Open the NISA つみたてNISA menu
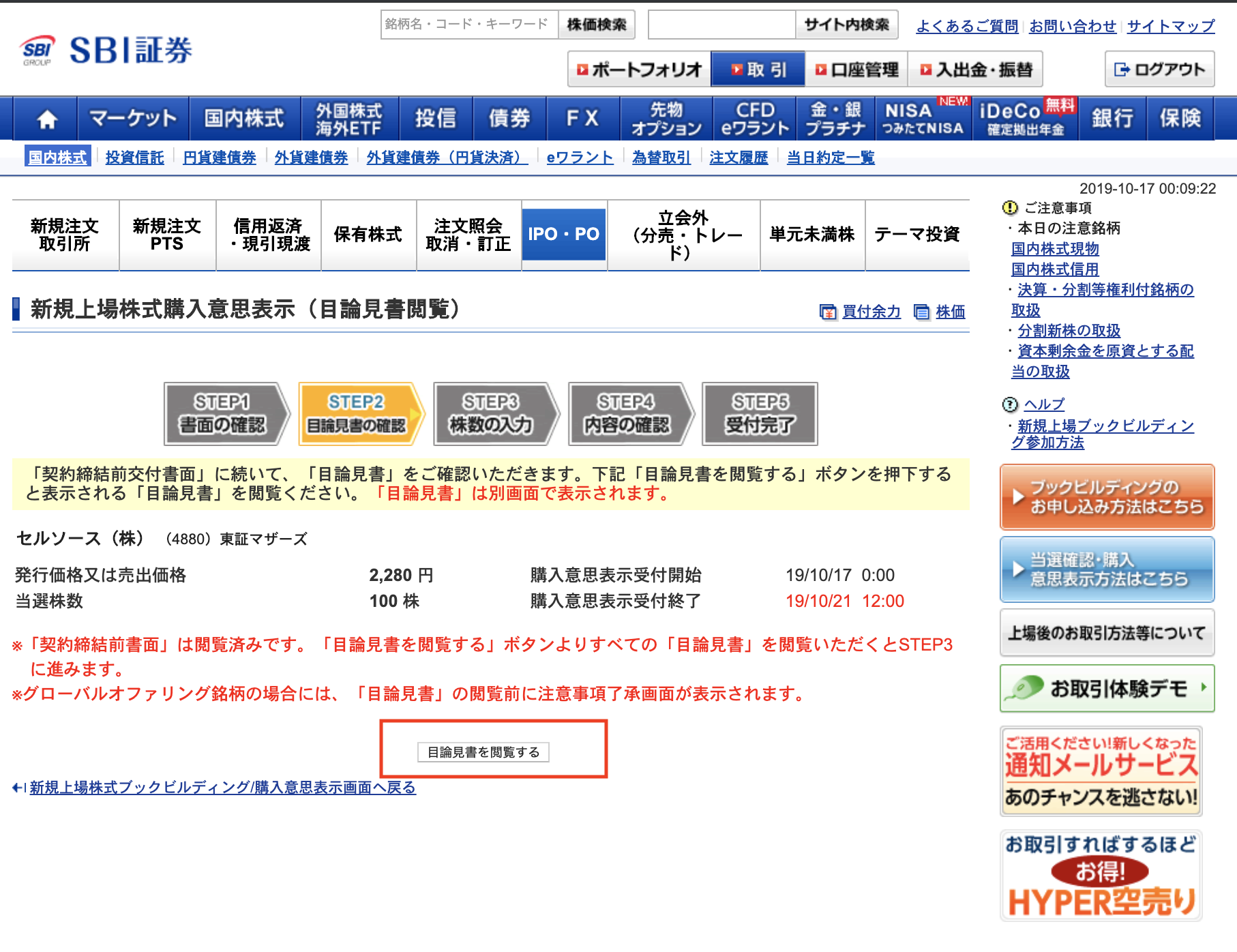This screenshot has width=1237, height=952. pos(923,119)
